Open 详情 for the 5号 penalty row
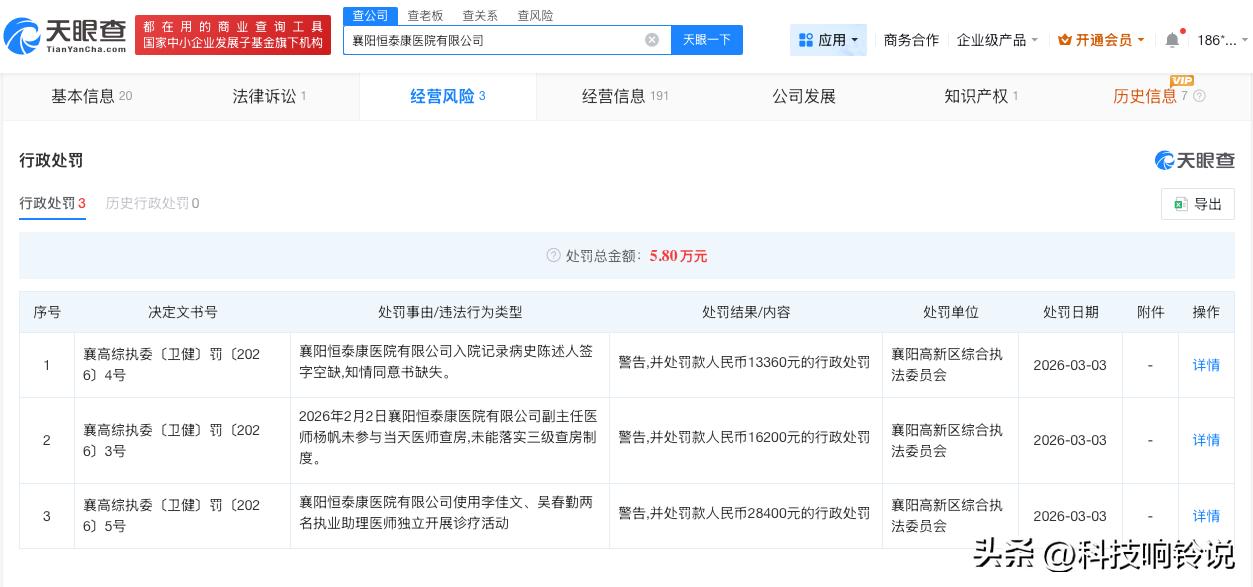1253x587 pixels. pyautogui.click(x=1206, y=516)
